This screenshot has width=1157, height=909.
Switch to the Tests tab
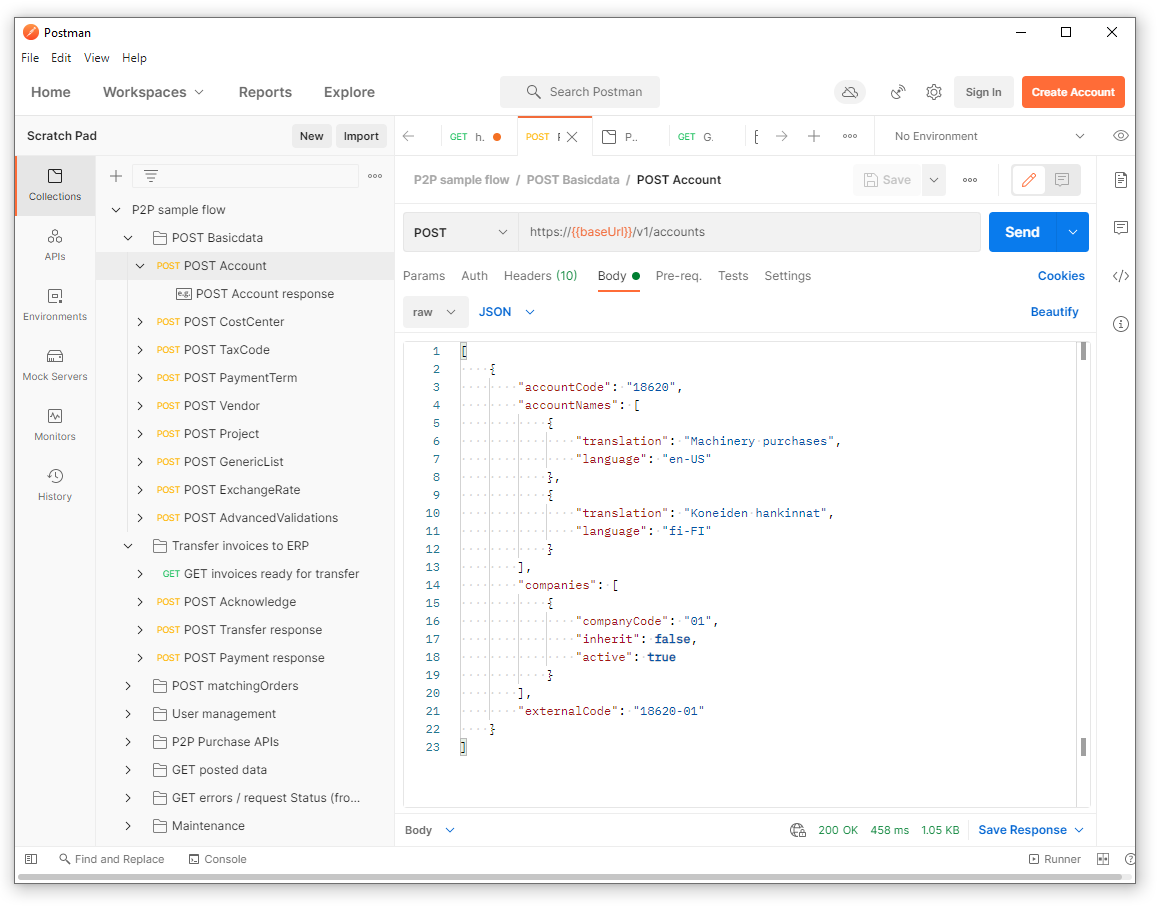[733, 275]
